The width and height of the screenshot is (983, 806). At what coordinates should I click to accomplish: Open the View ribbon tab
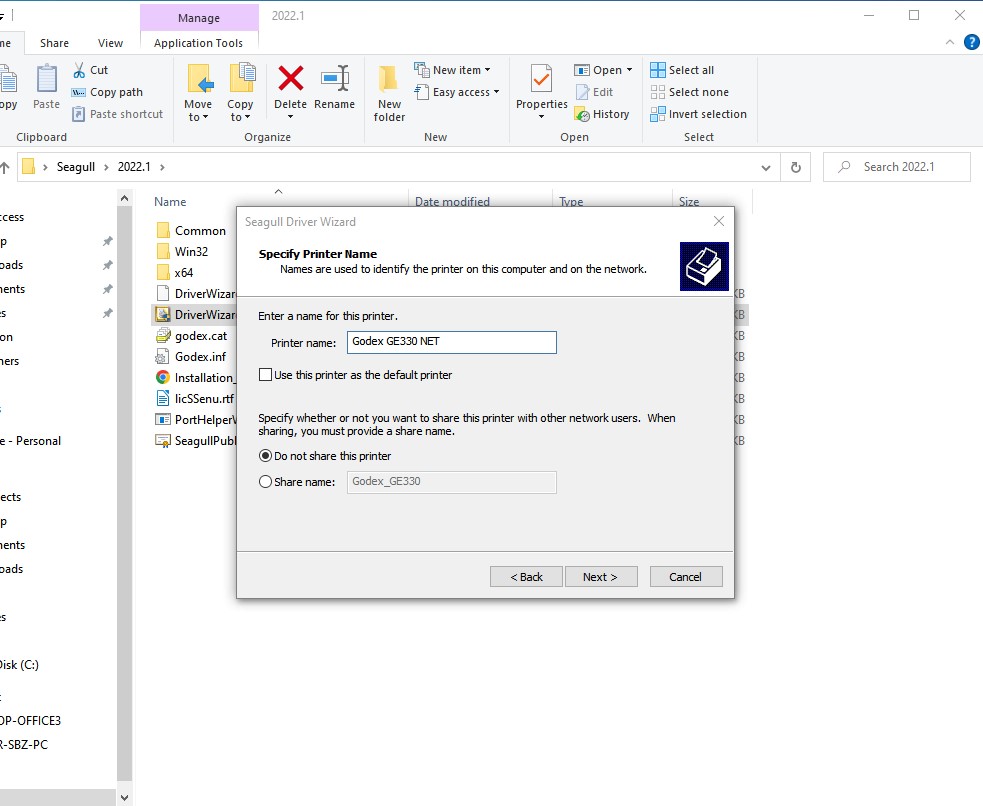[110, 43]
